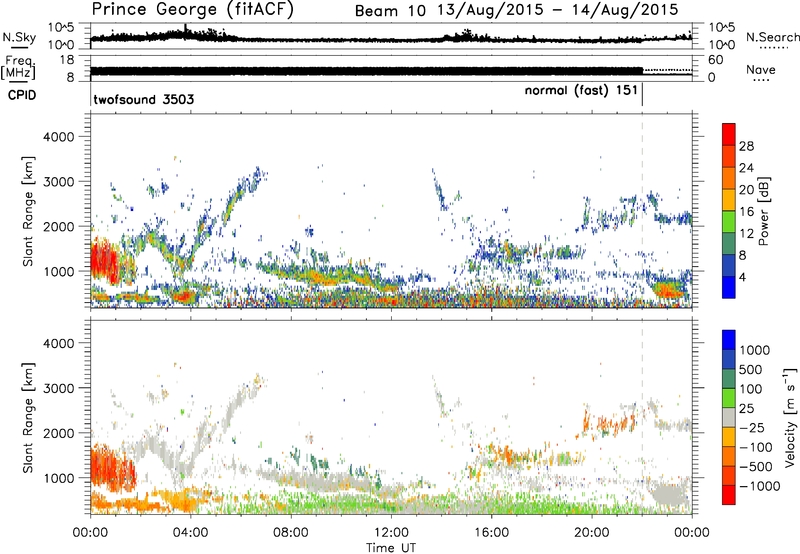Viewport: 800px width, 554px height.
Task: Click the '4000' tick on power panel axis
Action: (58, 137)
